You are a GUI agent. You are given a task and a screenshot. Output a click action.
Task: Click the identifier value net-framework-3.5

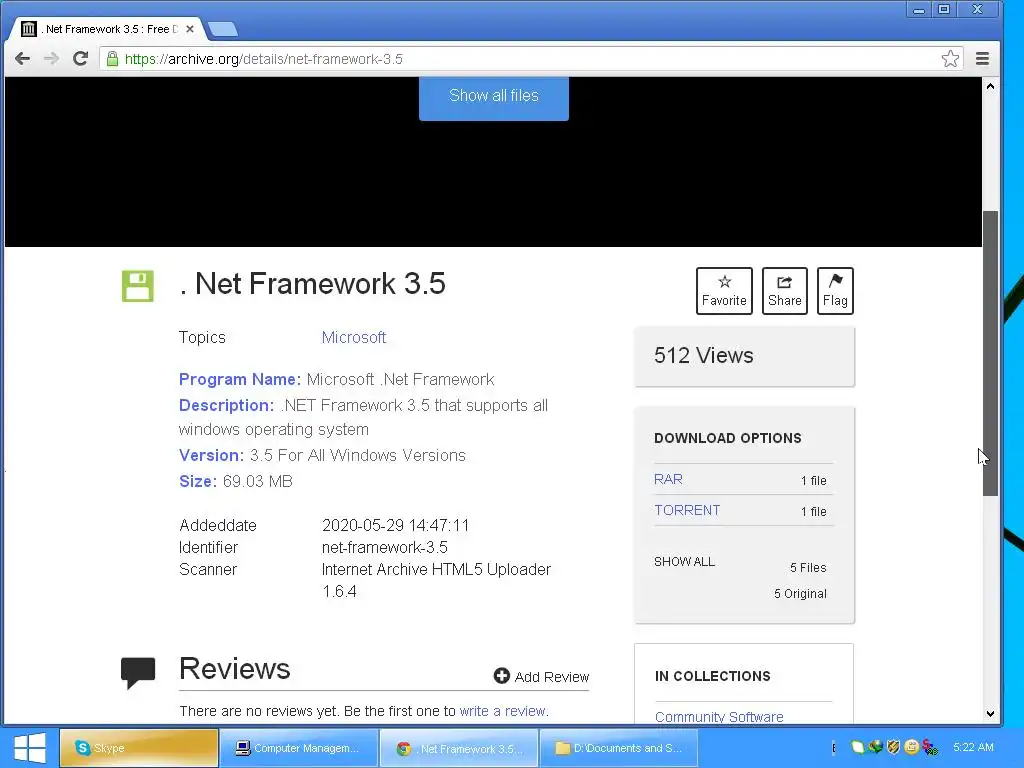385,547
